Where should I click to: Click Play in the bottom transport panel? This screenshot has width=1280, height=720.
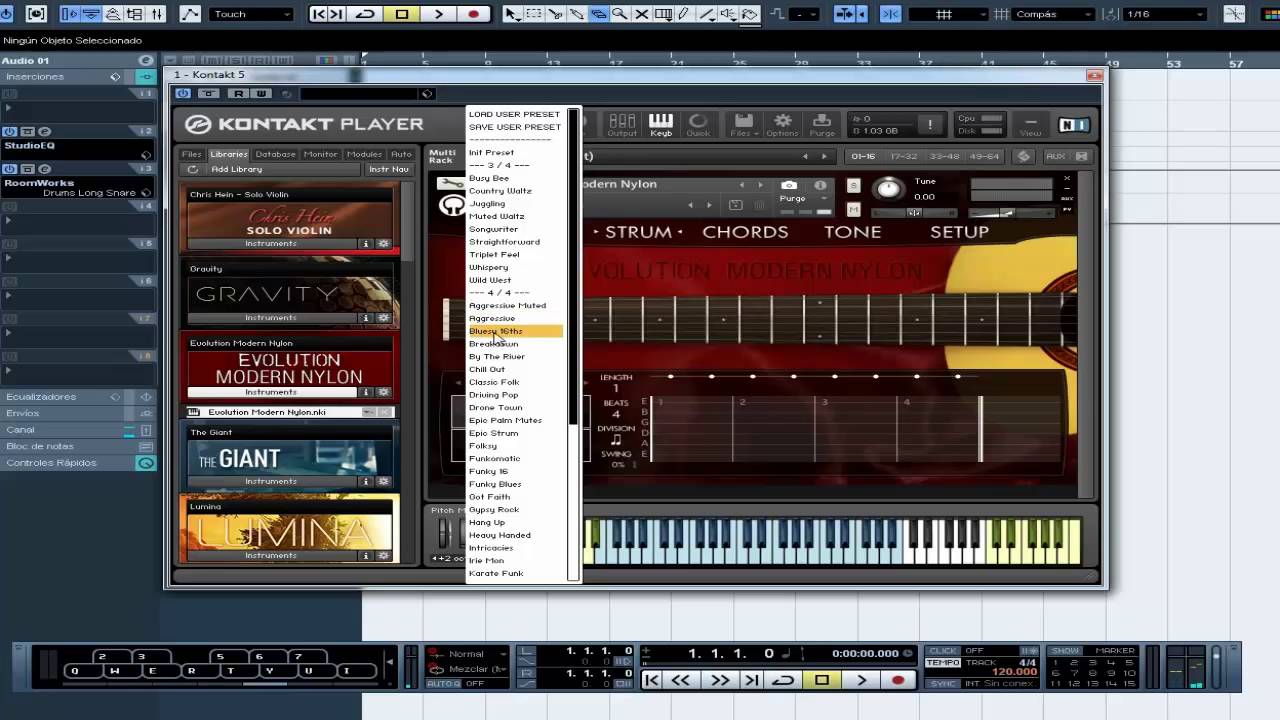[x=861, y=680]
